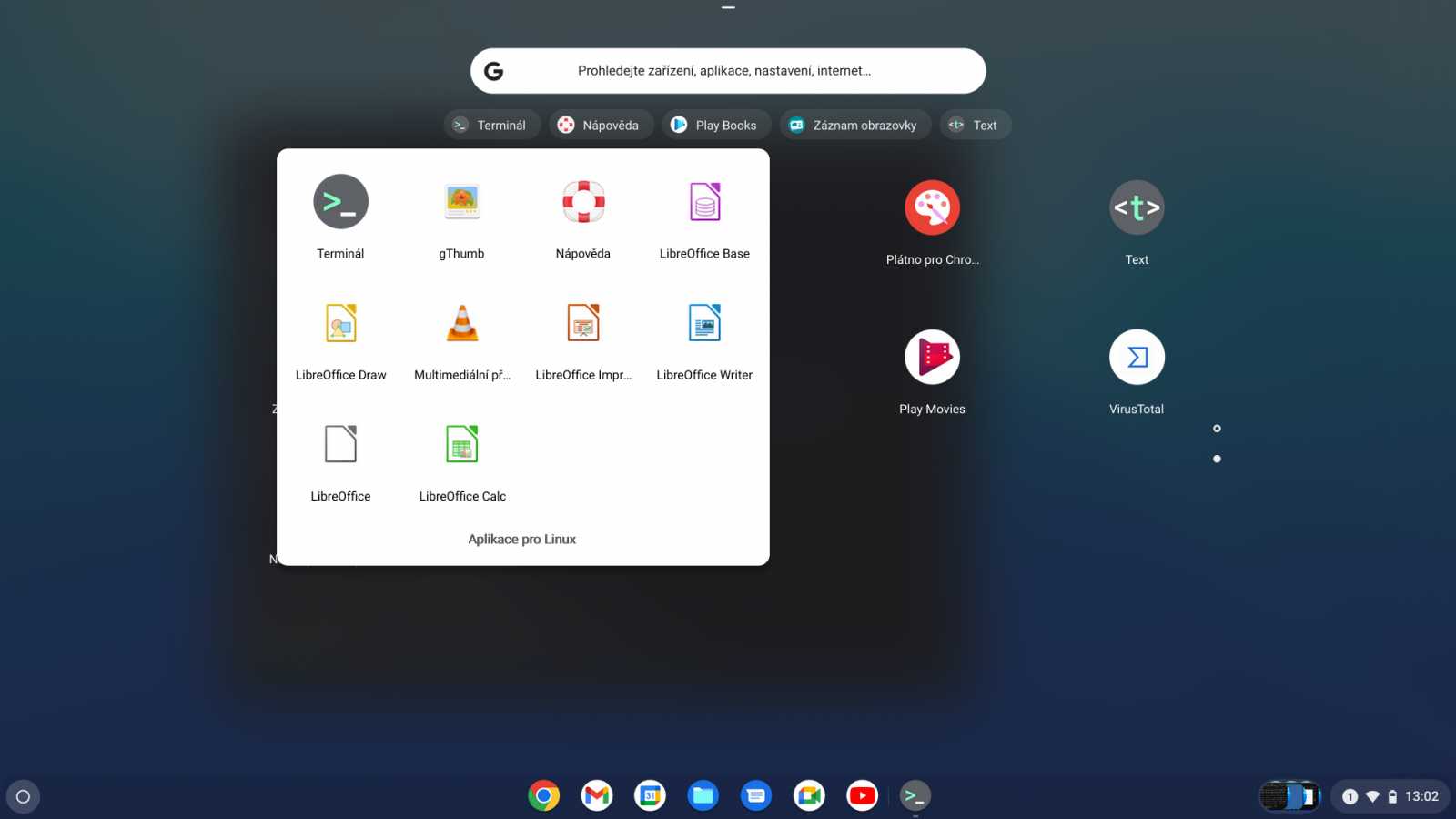
Task: Click the Nápověda suggestion chip
Action: [601, 125]
